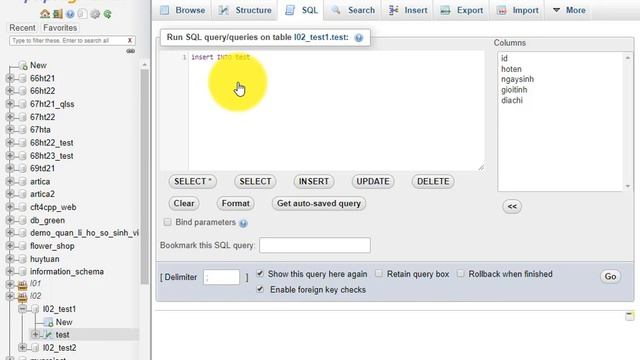This screenshot has width=640, height=360.
Task: Switch to the Browse tab
Action: (183, 10)
